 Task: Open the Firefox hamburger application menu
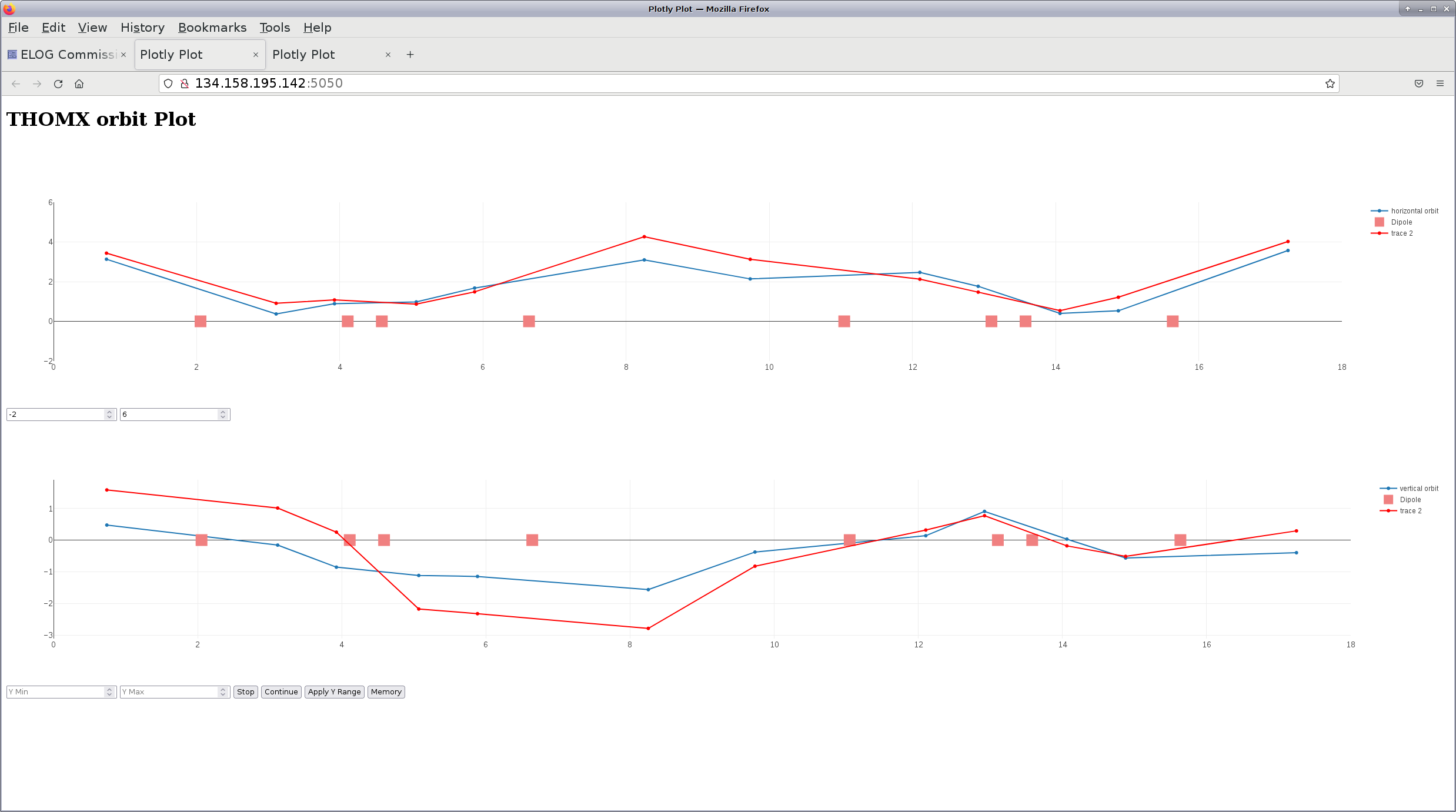(x=1440, y=84)
